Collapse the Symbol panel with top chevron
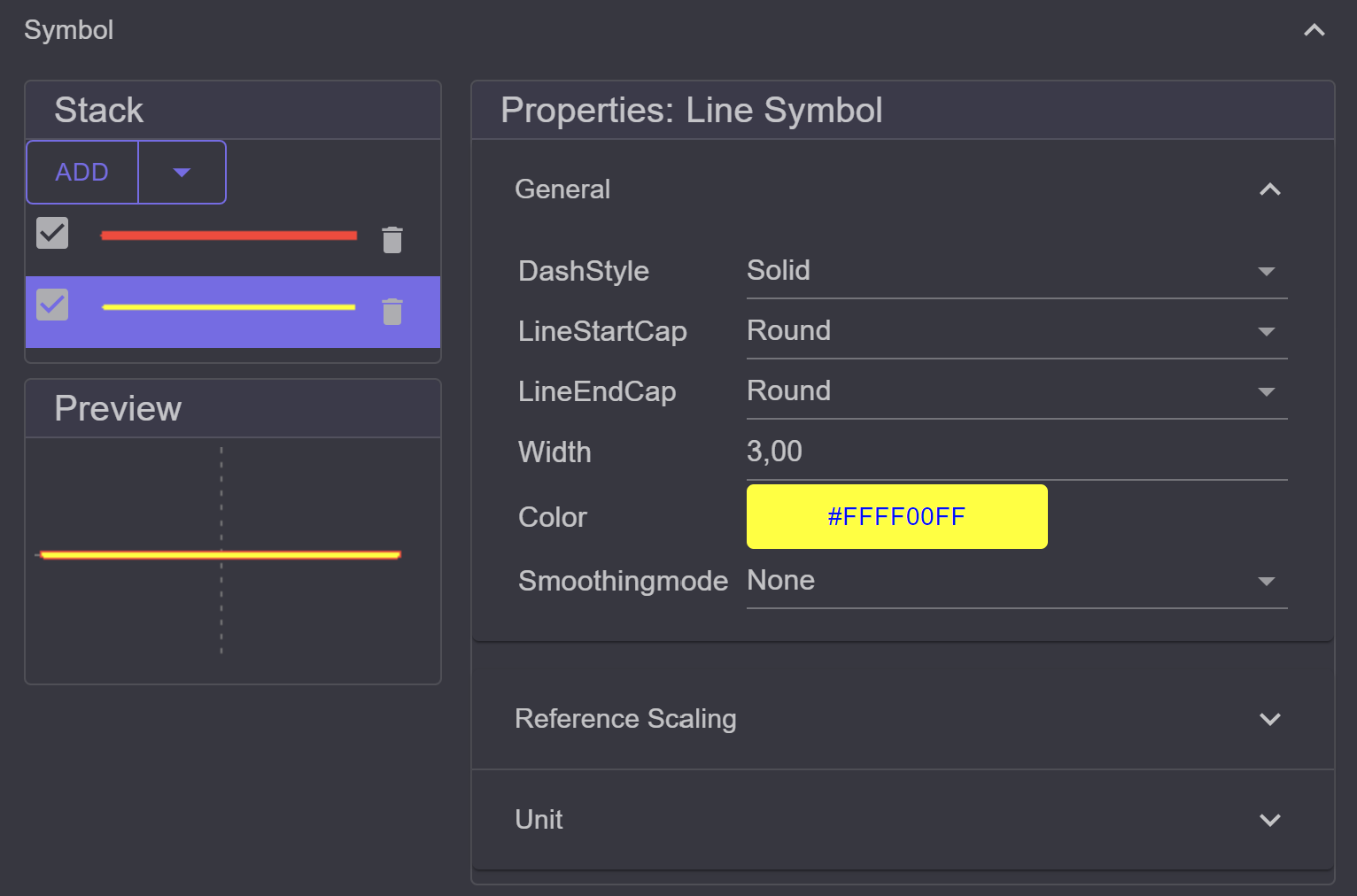Viewport: 1357px width, 896px height. pyautogui.click(x=1314, y=30)
